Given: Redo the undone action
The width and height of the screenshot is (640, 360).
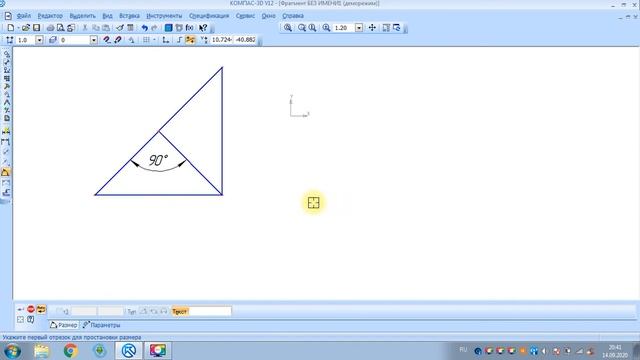Looking at the screenshot, I should pyautogui.click(x=154, y=28).
